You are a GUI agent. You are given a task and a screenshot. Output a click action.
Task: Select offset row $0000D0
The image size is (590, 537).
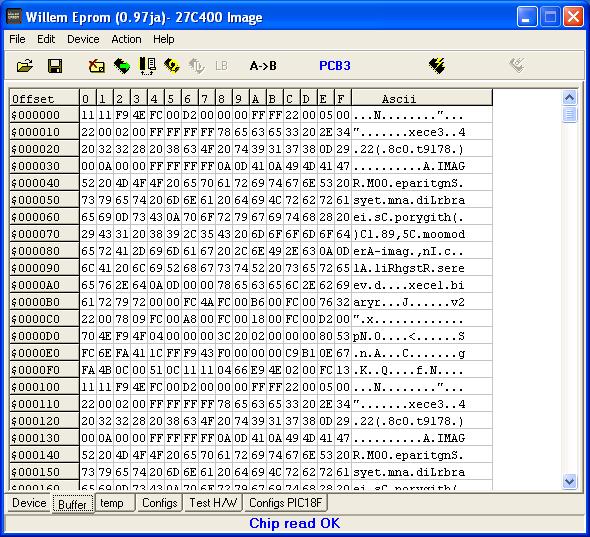click(44, 336)
